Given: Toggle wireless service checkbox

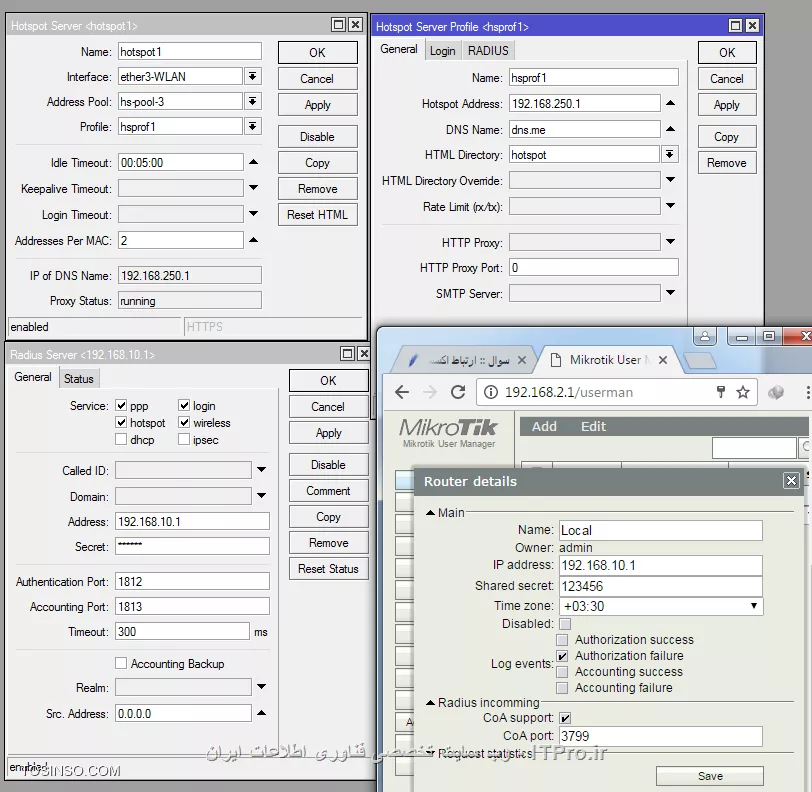Looking at the screenshot, I should pyautogui.click(x=184, y=422).
